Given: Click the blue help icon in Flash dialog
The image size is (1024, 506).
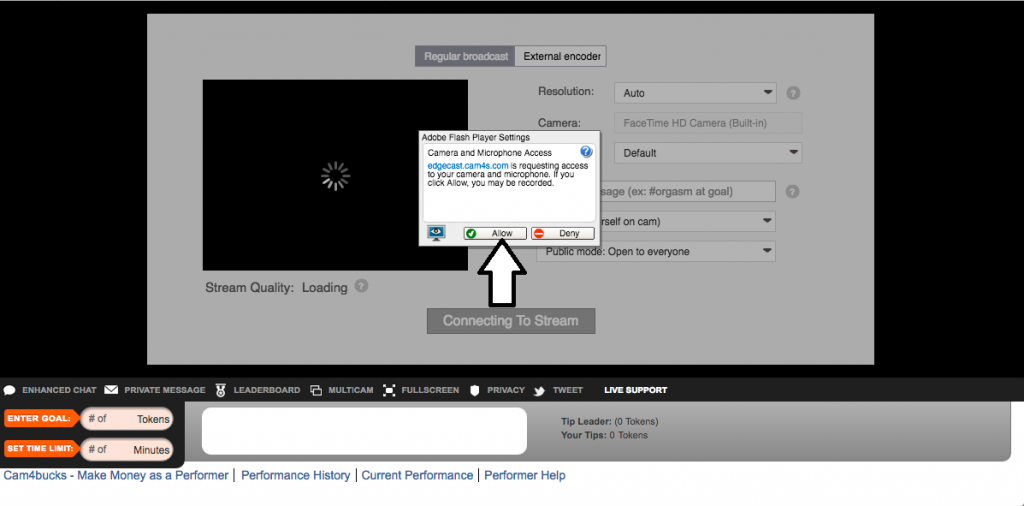Looking at the screenshot, I should click(586, 152).
